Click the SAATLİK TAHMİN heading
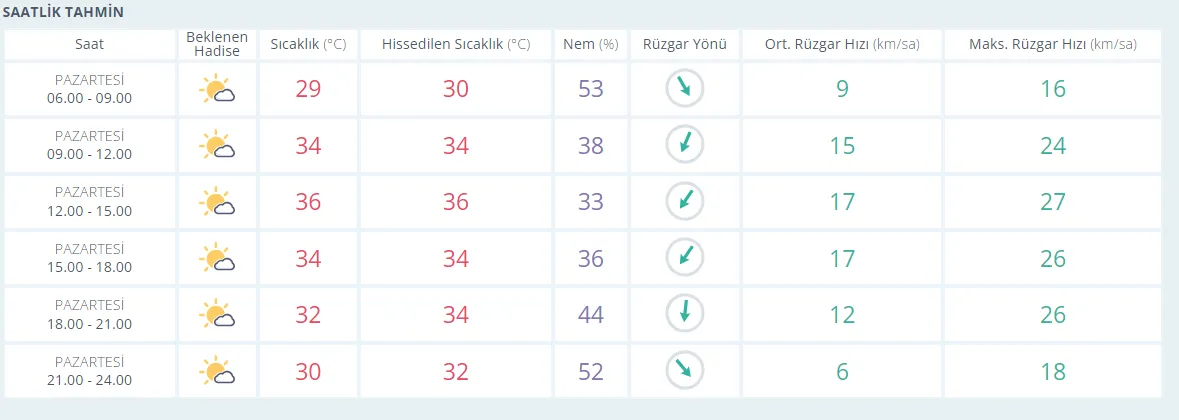 click(x=62, y=12)
